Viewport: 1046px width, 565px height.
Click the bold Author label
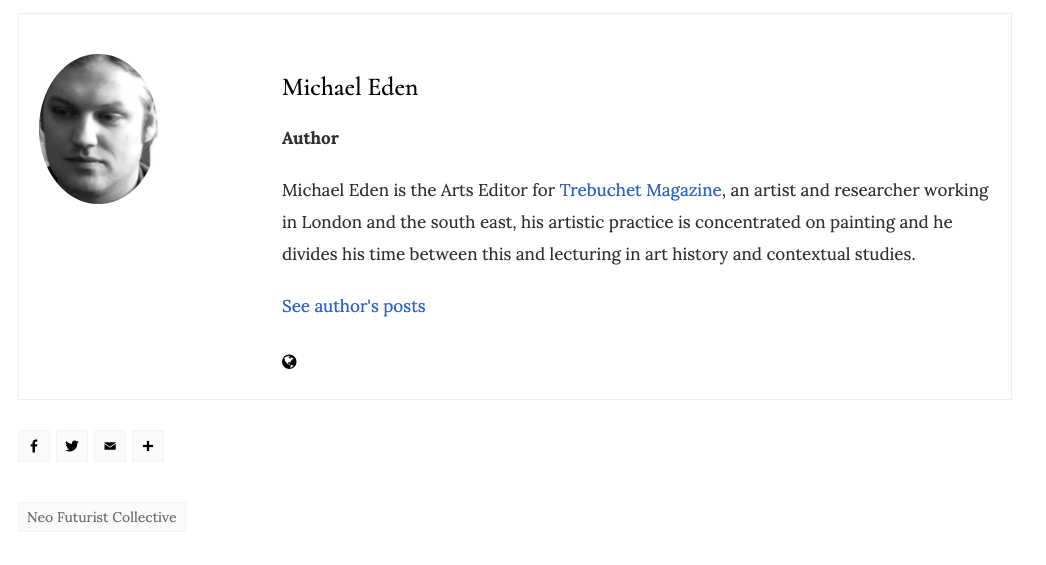coord(310,138)
